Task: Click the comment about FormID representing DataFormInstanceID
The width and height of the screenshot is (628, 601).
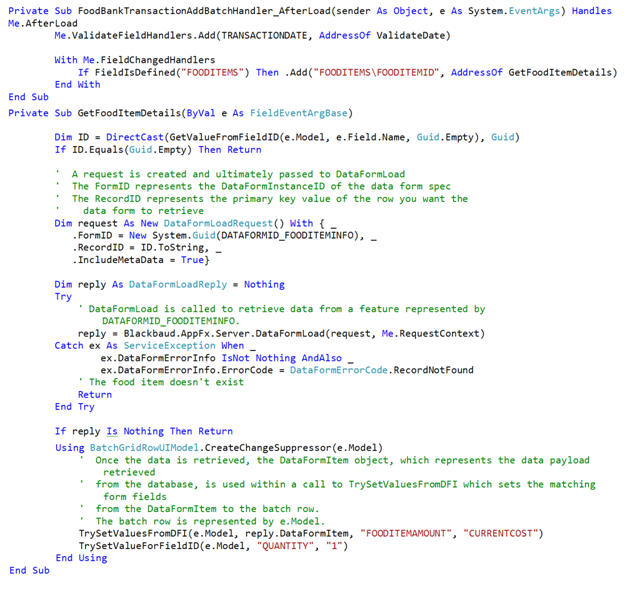Action: (253, 186)
